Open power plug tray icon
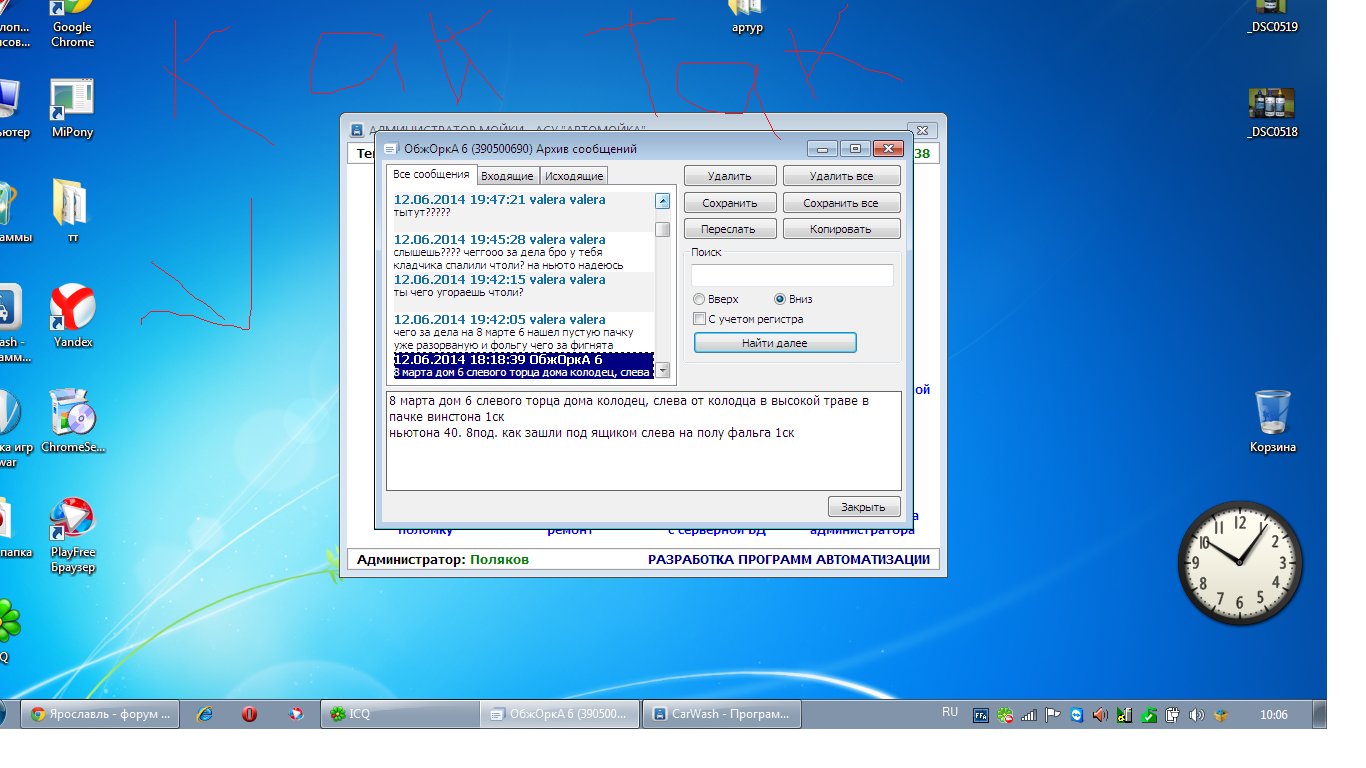The width and height of the screenshot is (1366, 768). 1173,715
